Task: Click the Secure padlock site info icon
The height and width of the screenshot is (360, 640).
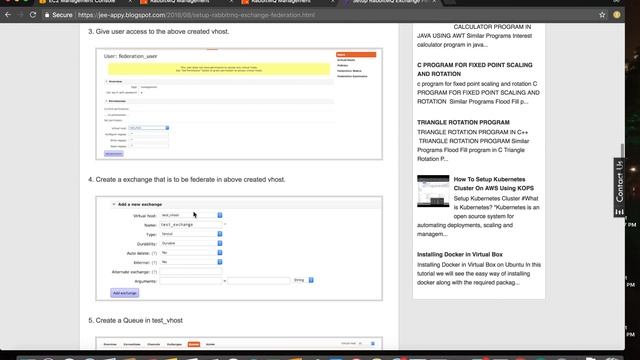Action: point(47,15)
